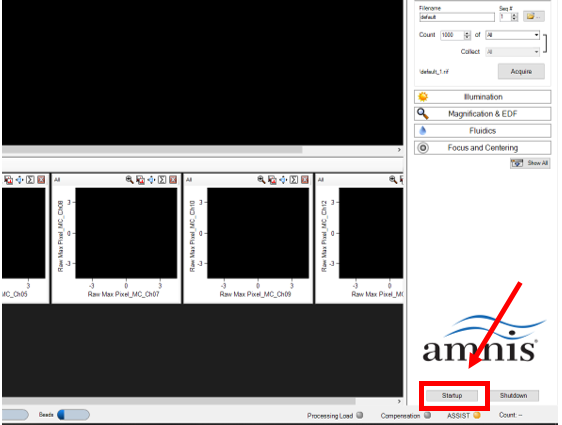The width and height of the screenshot is (562, 425).
Task: Click the Acquire button
Action: (521, 71)
